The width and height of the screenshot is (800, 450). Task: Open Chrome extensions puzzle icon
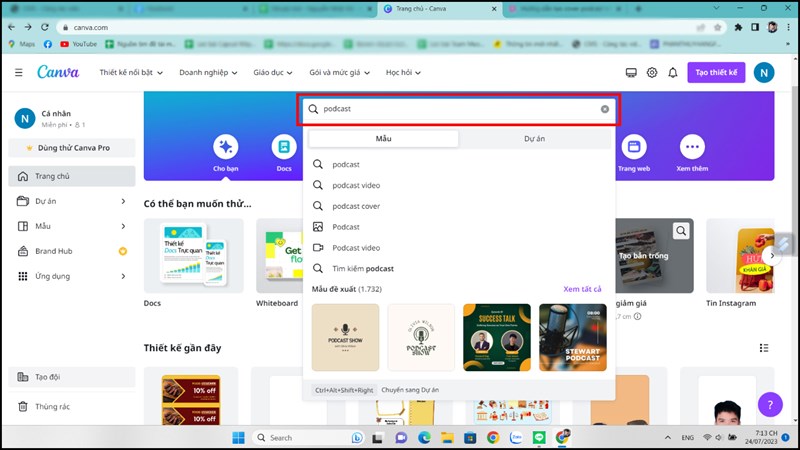pyautogui.click(x=738, y=27)
